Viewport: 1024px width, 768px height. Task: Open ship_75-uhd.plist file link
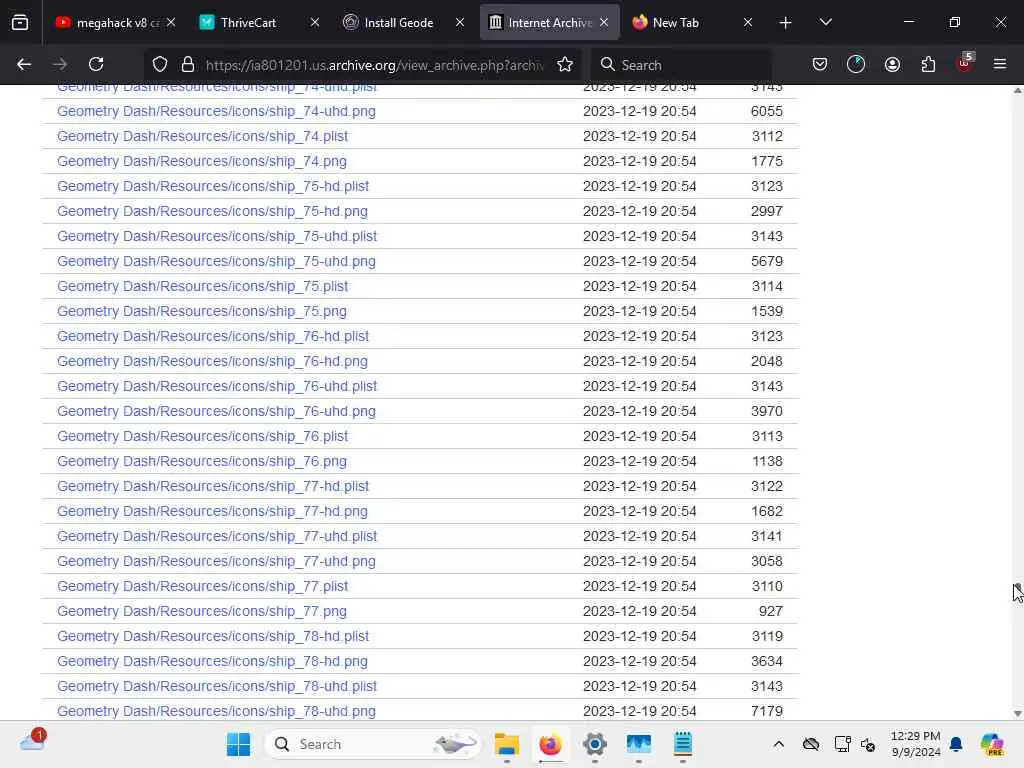[217, 236]
